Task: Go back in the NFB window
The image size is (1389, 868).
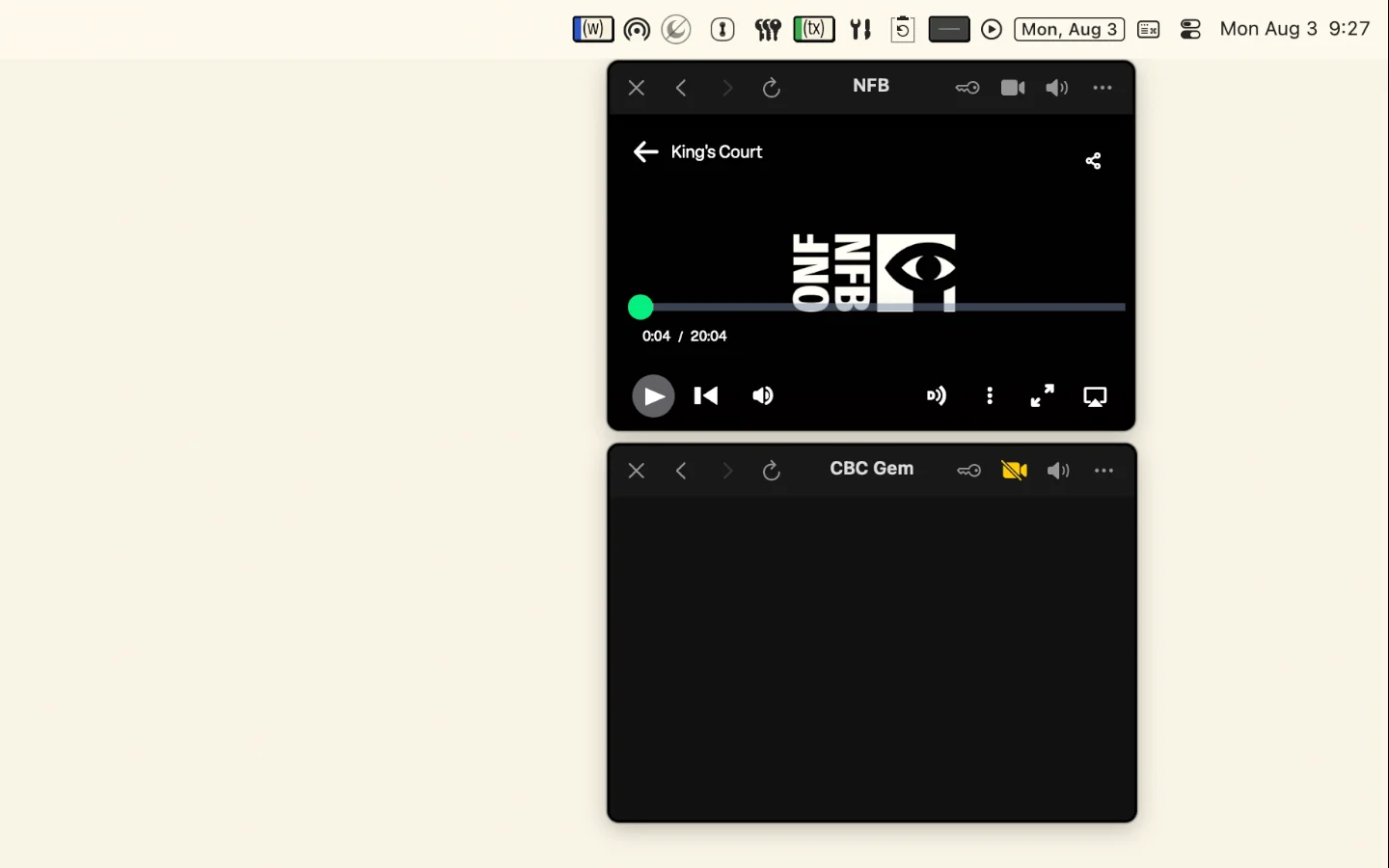Action: tap(681, 88)
